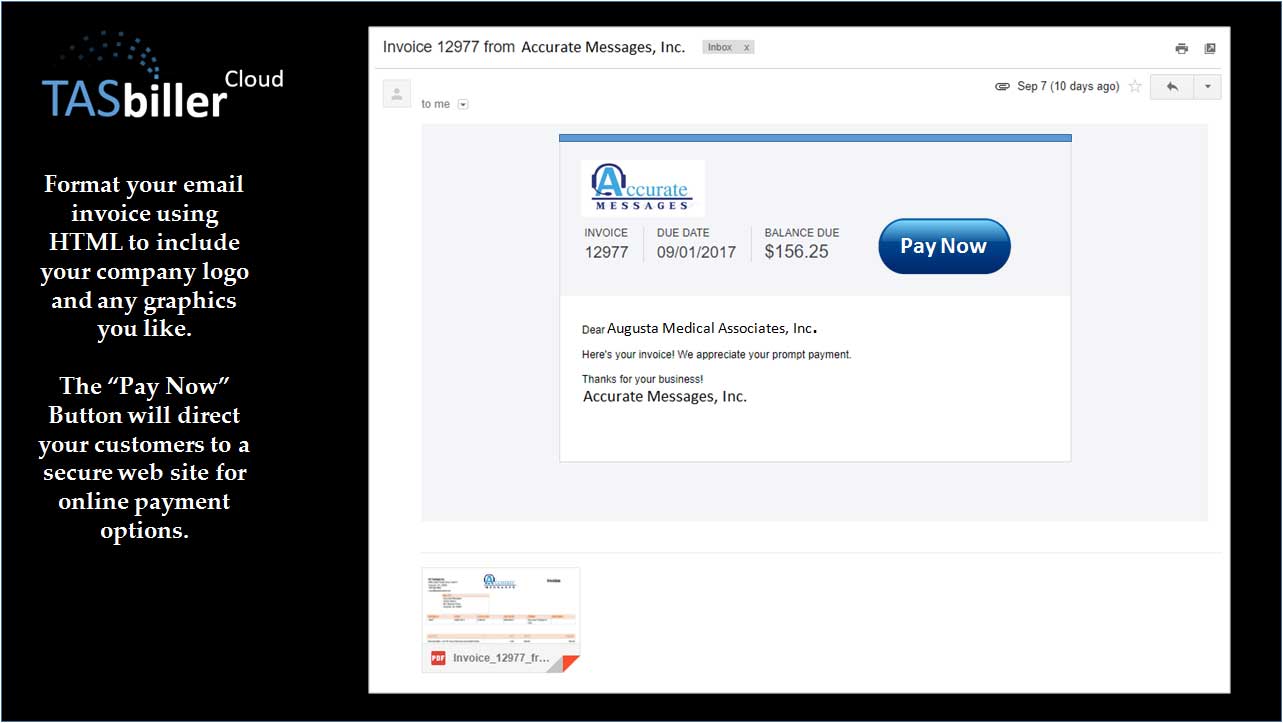The image size is (1283, 723).
Task: Click the Accurate Messages logo
Action: tap(643, 188)
